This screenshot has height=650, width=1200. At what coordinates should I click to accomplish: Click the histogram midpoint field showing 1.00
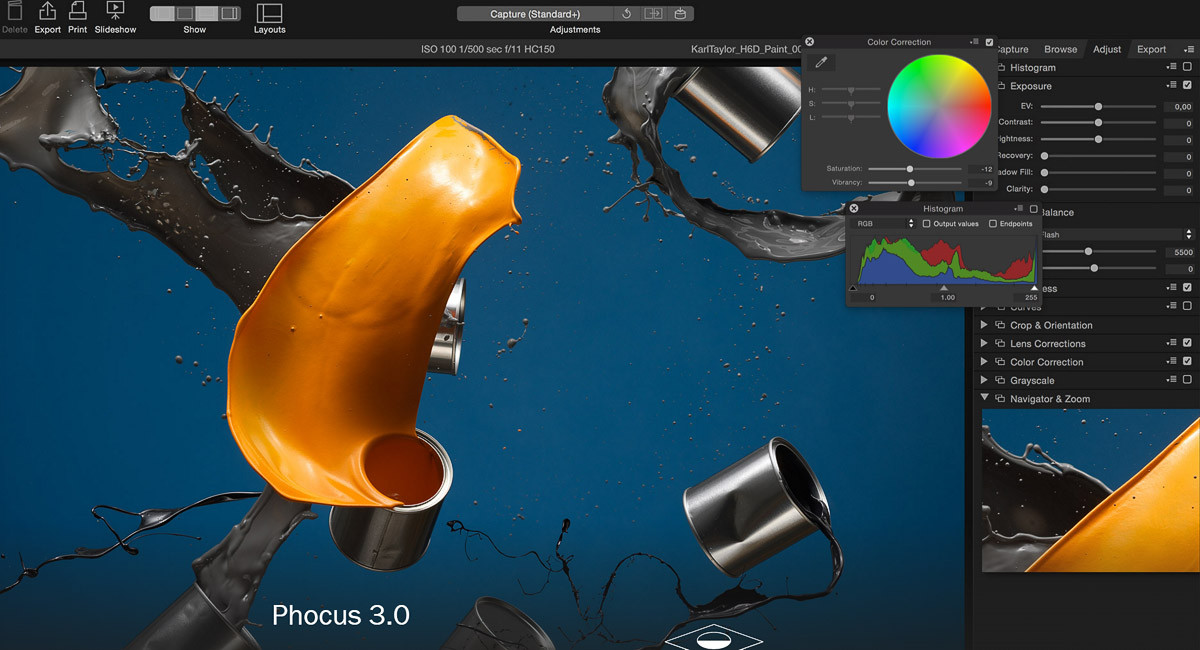click(x=944, y=297)
